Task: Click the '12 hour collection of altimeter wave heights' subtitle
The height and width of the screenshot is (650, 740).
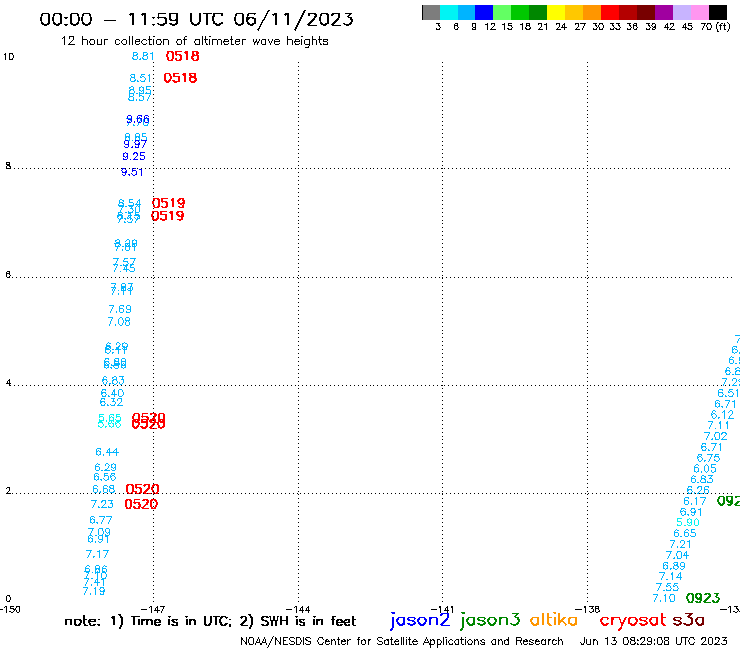Action: pyautogui.click(x=194, y=41)
